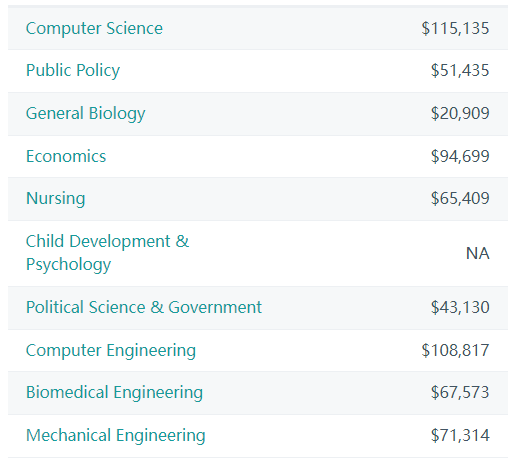This screenshot has width=514, height=467.
Task: Click the Public Policy link
Action: coord(73,71)
